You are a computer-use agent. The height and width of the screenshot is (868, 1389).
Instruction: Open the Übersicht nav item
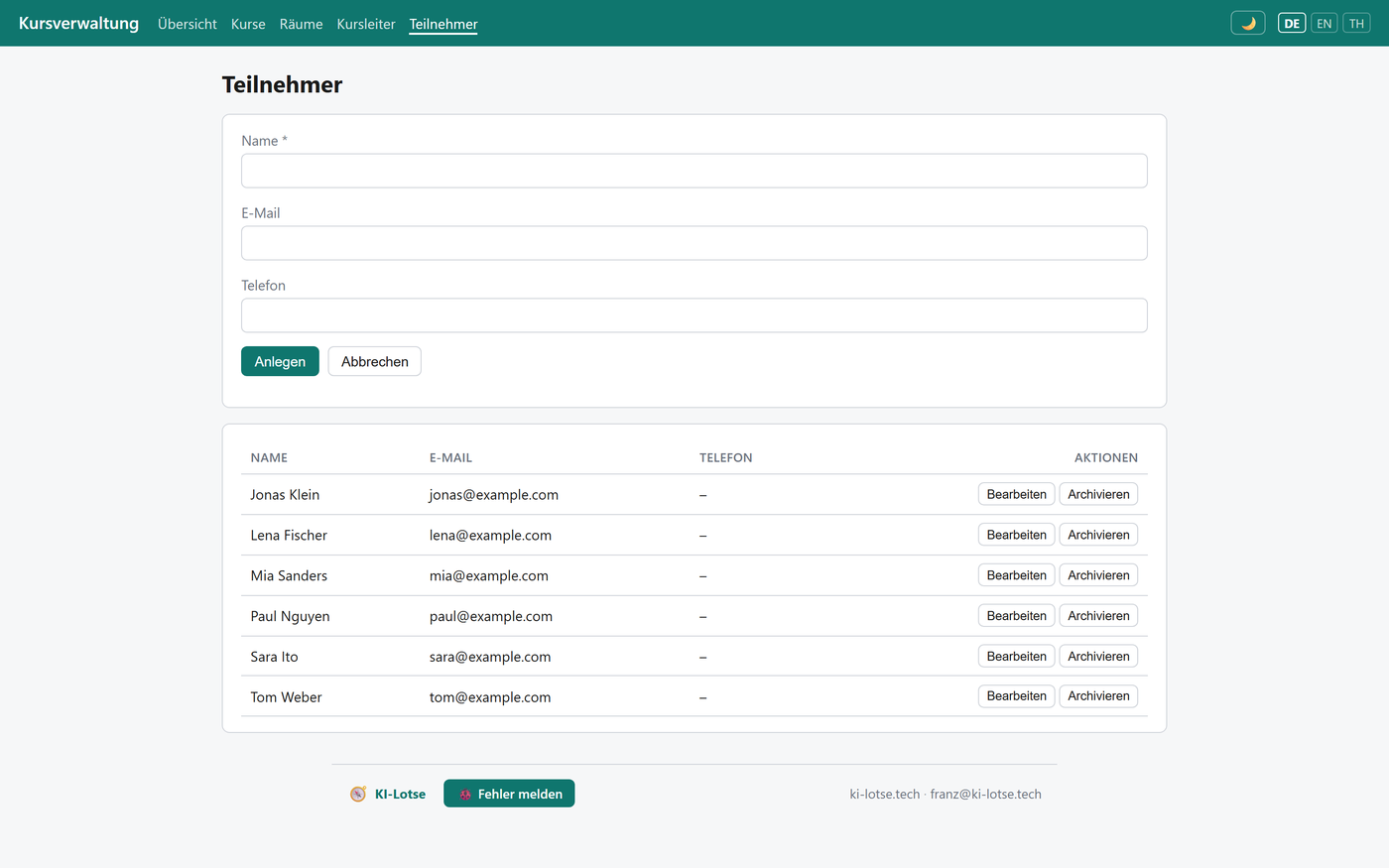pos(188,24)
